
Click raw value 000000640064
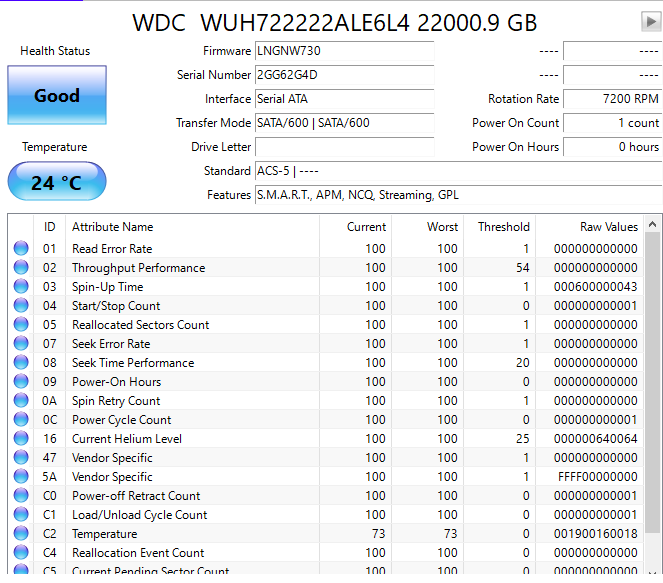595,439
